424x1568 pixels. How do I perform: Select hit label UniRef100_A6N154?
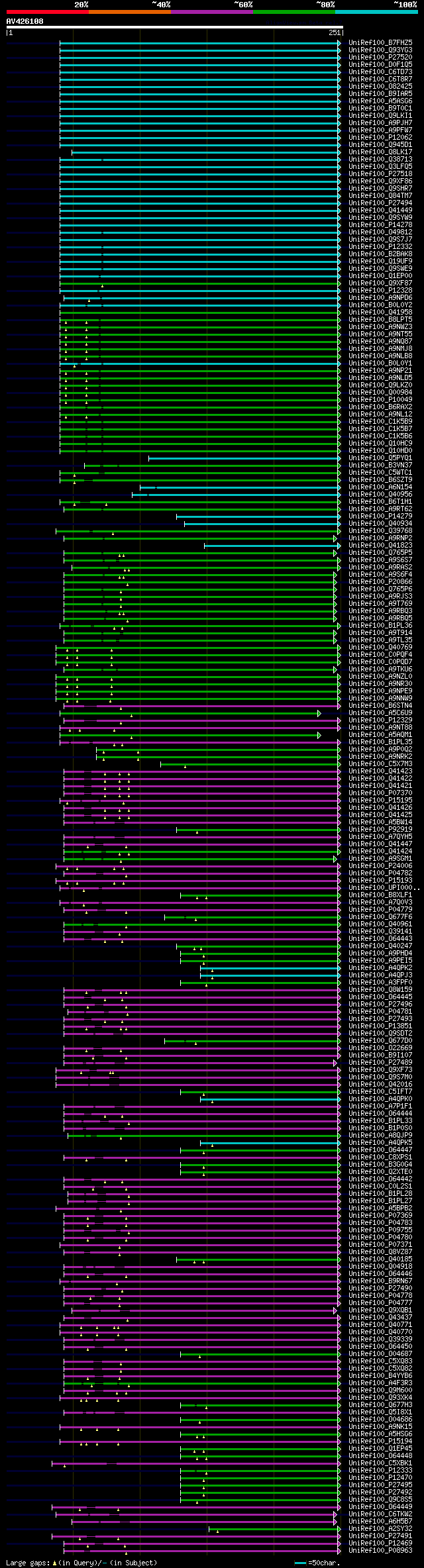coord(380,487)
